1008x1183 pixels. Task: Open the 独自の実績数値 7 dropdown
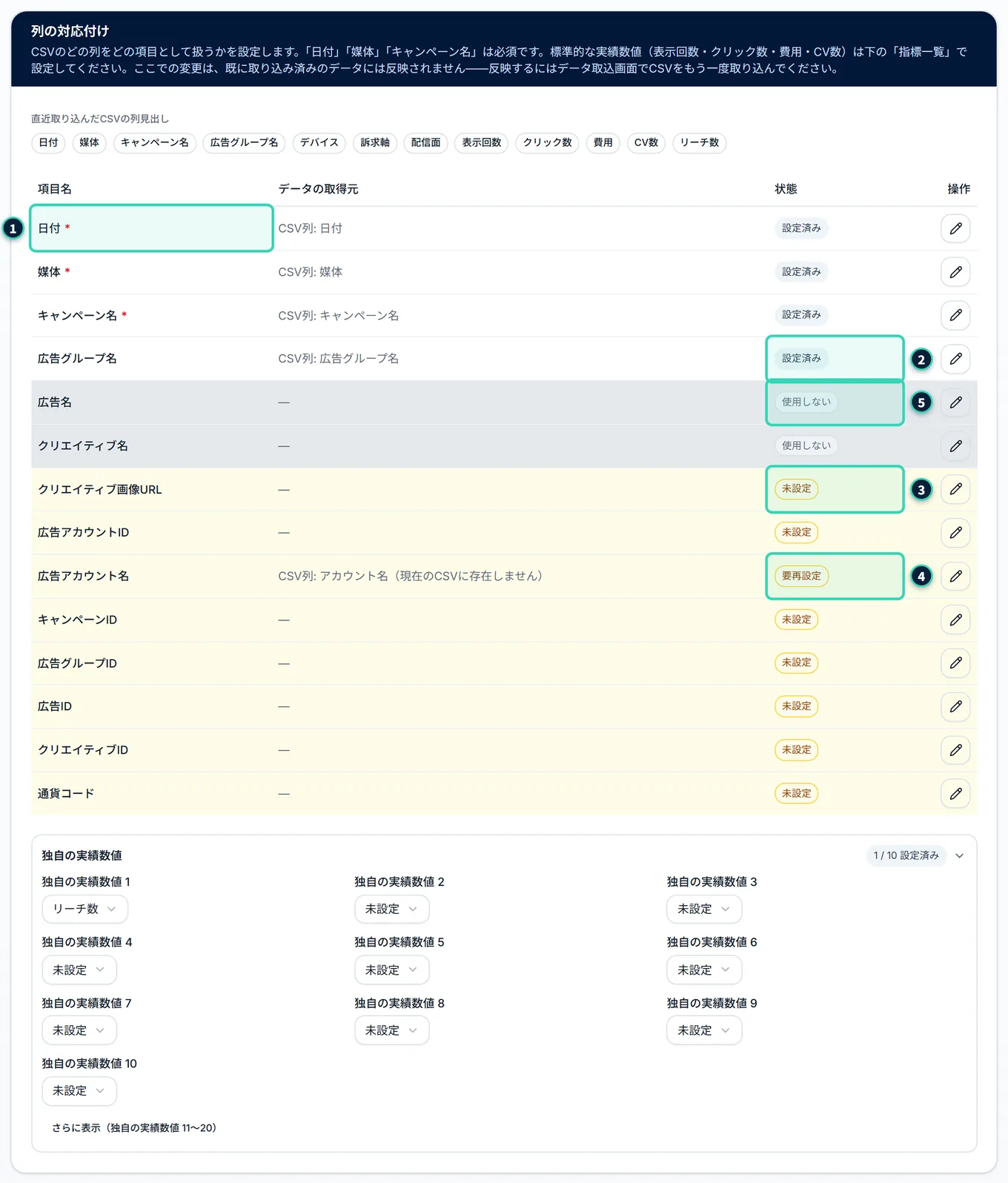[x=79, y=1030]
